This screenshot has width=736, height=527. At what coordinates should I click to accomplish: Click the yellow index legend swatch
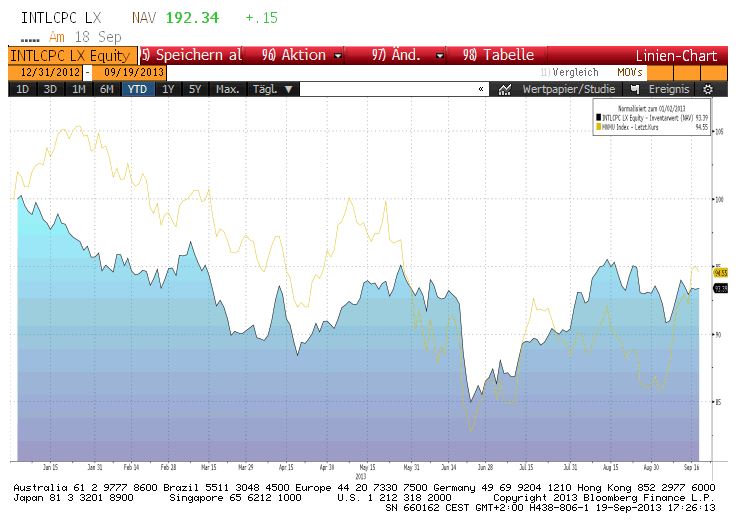(598, 127)
